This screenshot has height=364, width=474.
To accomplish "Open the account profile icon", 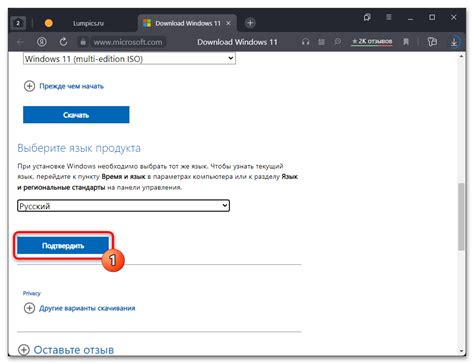I will pyautogui.click(x=42, y=42).
